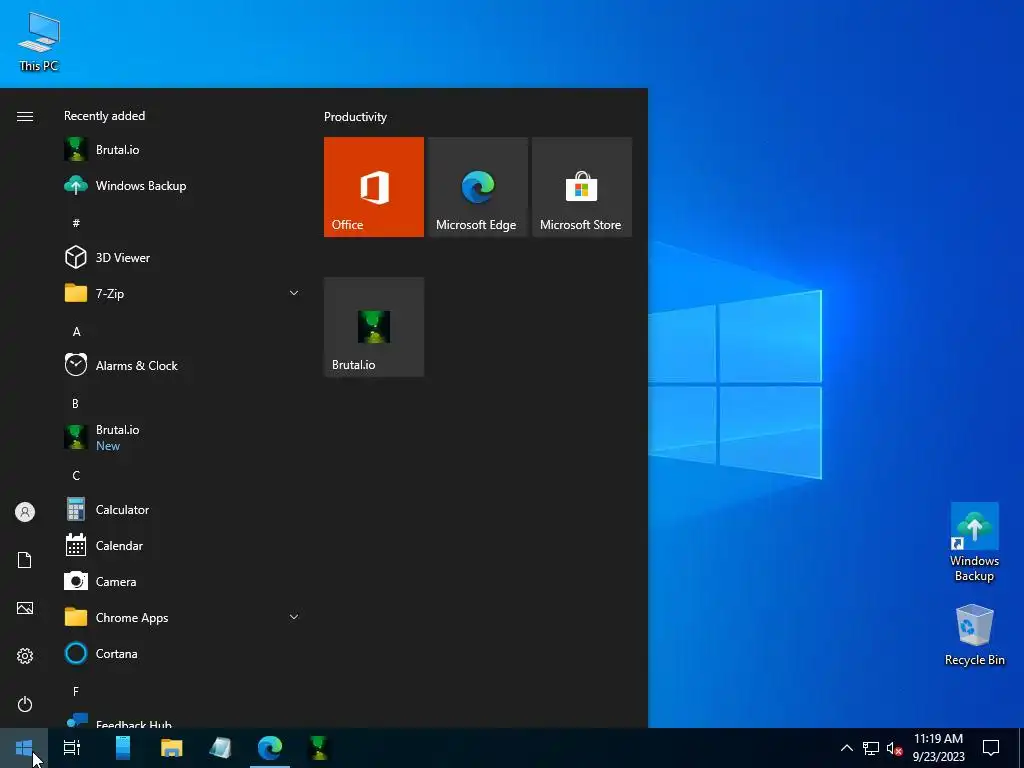Open the user account icon
1024x768 pixels.
point(25,512)
